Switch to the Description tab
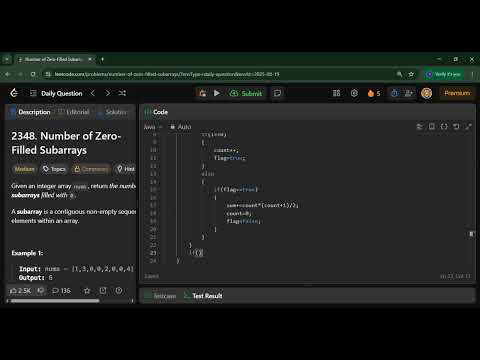 pyautogui.click(x=30, y=112)
